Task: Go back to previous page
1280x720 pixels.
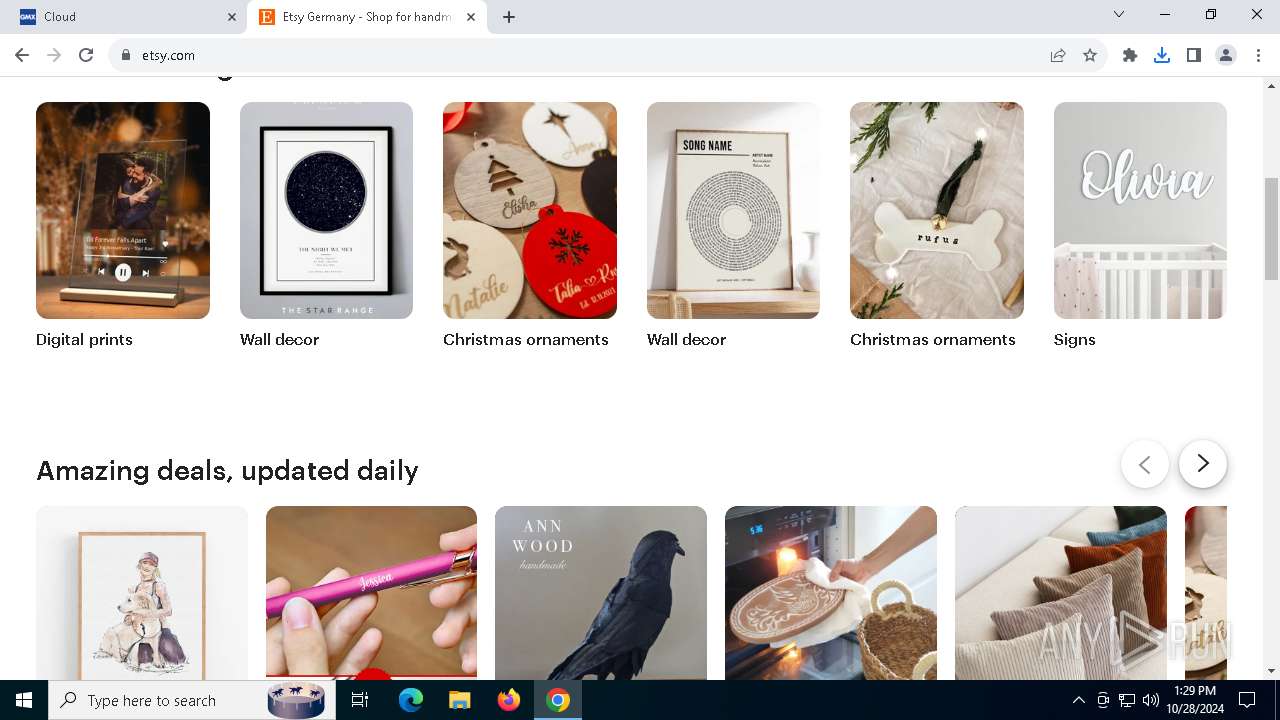Action: 22,55
